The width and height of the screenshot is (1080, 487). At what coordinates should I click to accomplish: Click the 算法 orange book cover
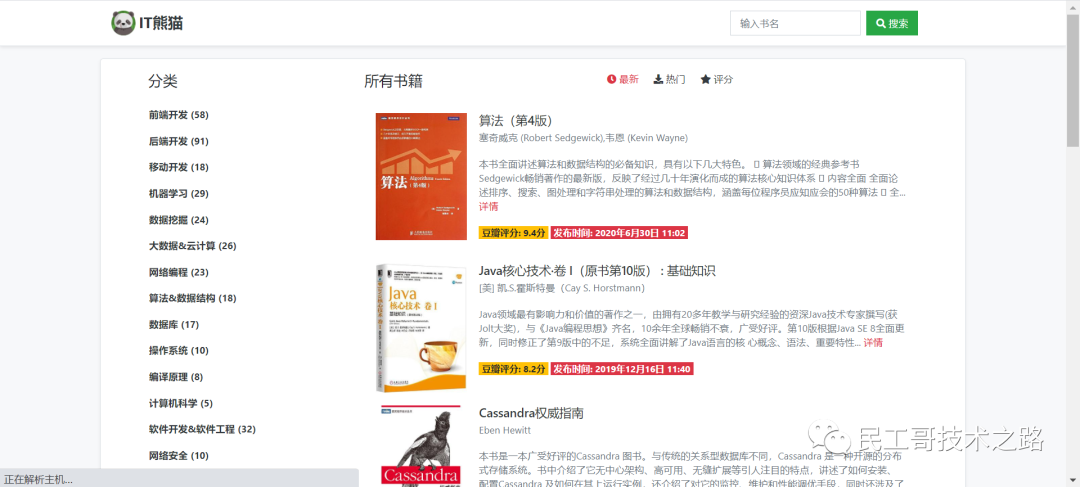click(x=419, y=176)
